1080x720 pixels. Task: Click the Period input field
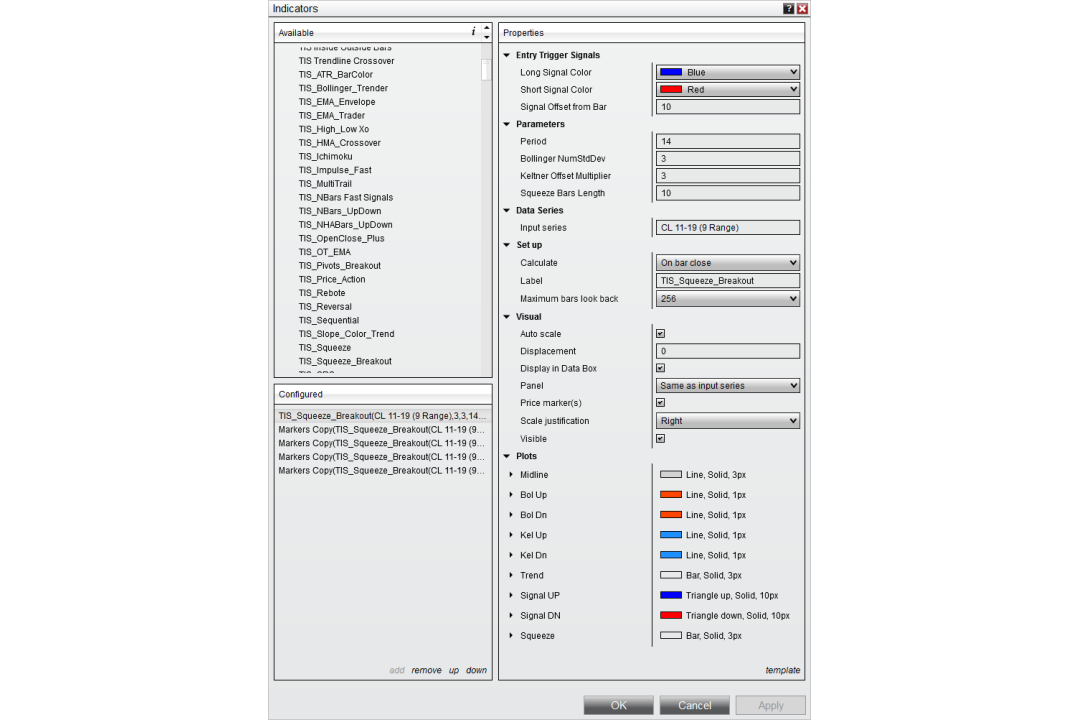point(727,141)
